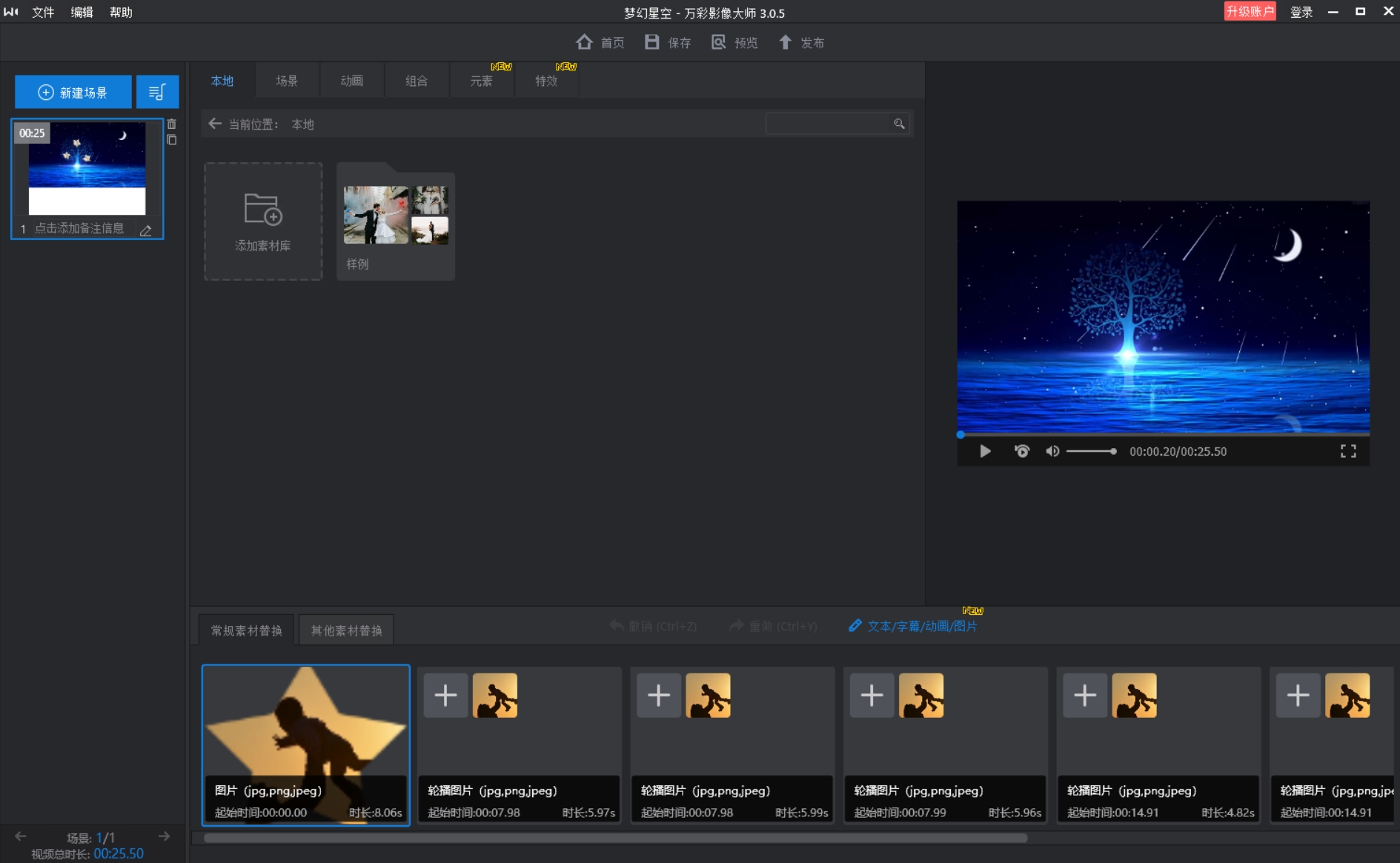The height and width of the screenshot is (863, 1400).
Task: Switch to 其他素材替换 tab
Action: [x=347, y=630]
